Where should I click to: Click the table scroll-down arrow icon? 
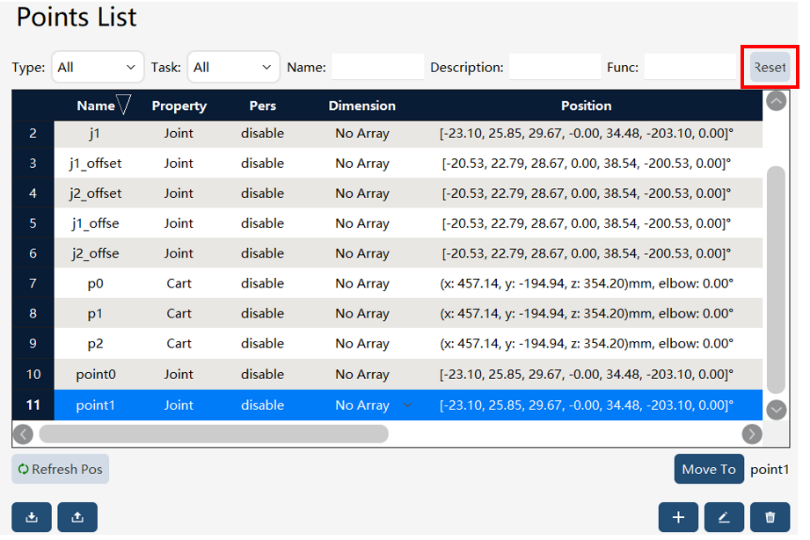click(x=776, y=410)
